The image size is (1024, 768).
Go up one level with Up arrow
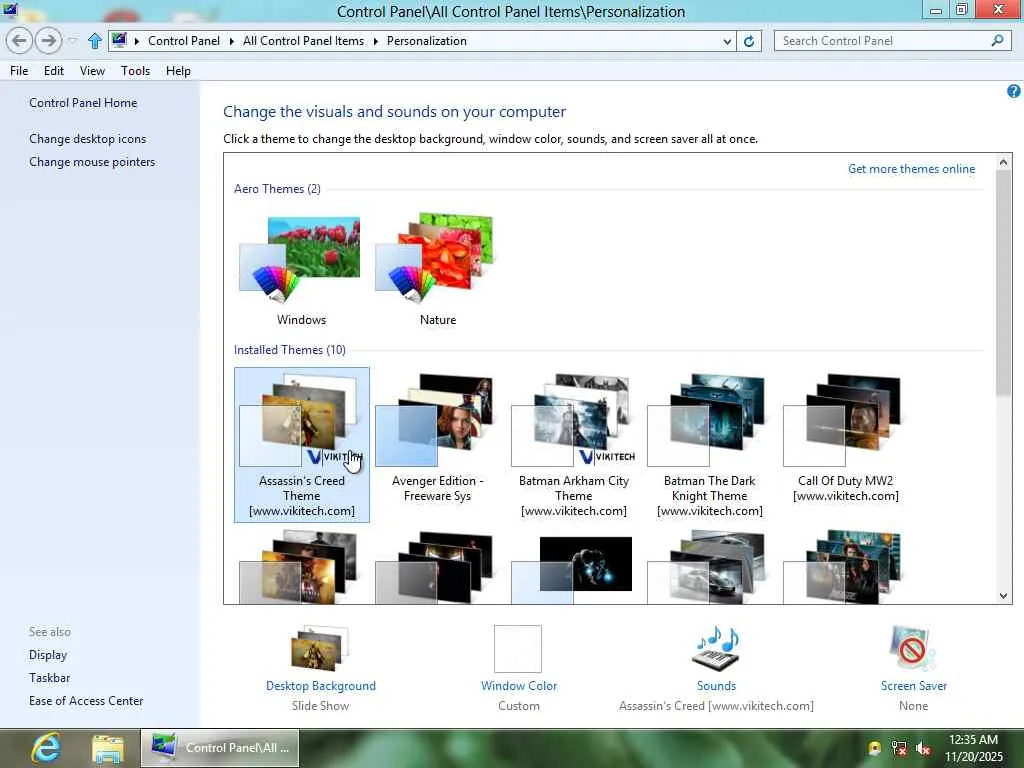coord(95,41)
